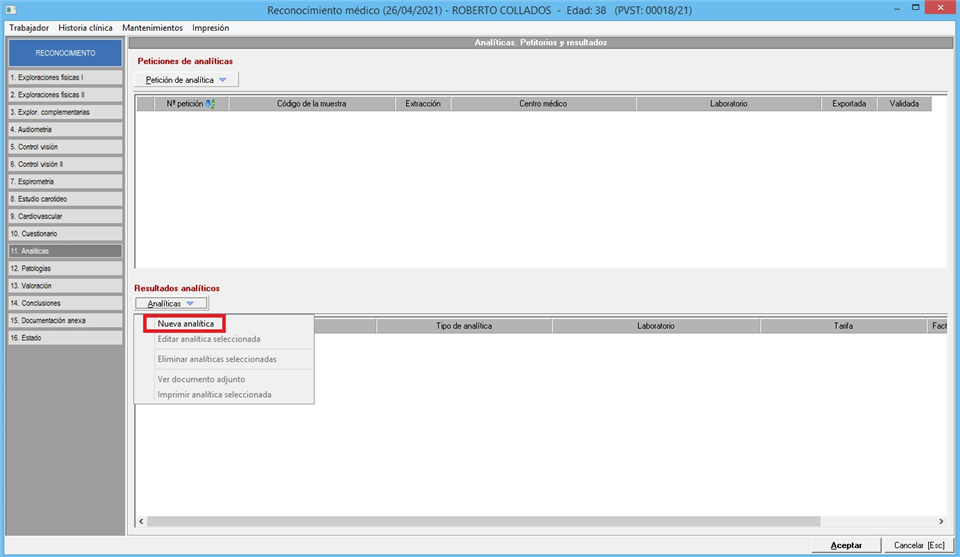The image size is (960, 557).
Task: Click the Centro médico column header
Action: coord(543,103)
